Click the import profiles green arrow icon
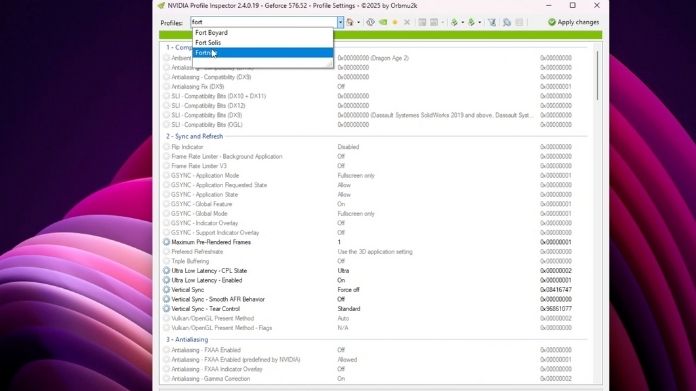Image resolution: width=696 pixels, height=391 pixels. pyautogui.click(x=471, y=22)
